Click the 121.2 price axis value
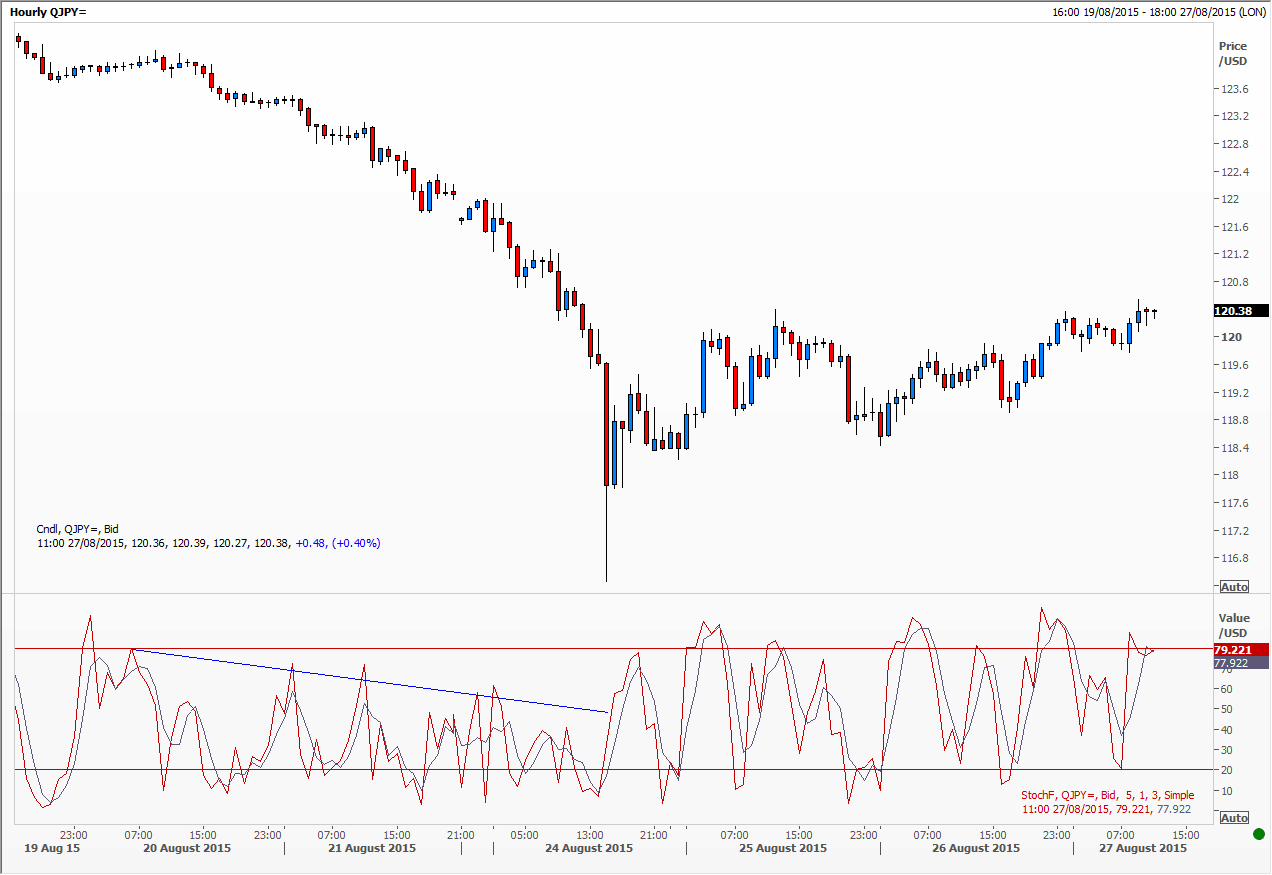This screenshot has height=875, width=1272. click(x=1233, y=254)
